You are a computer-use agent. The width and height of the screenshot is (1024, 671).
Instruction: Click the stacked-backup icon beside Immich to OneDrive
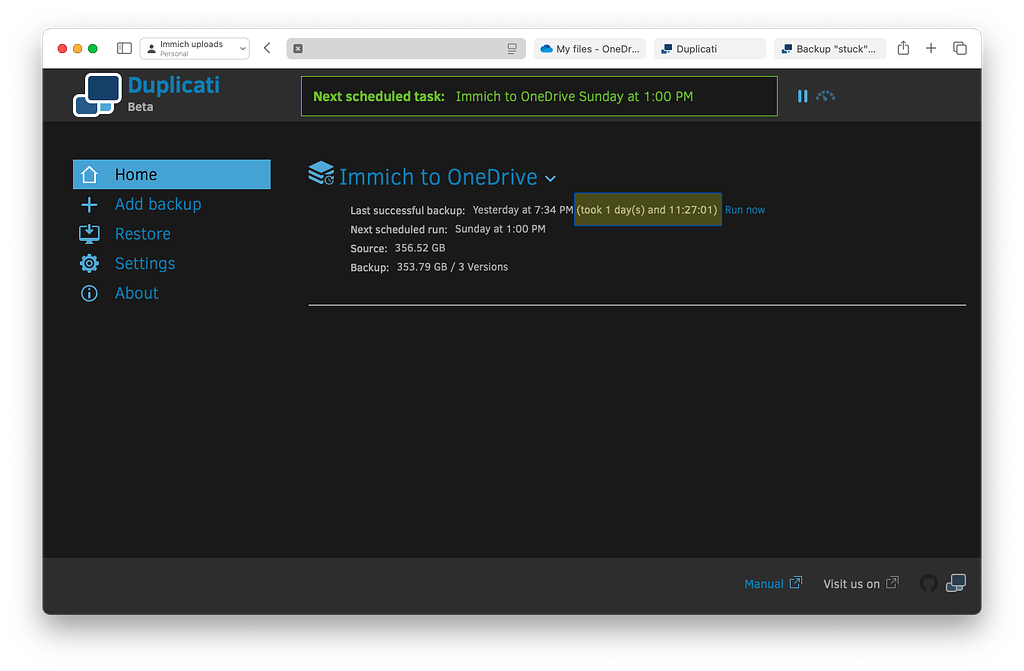[319, 174]
